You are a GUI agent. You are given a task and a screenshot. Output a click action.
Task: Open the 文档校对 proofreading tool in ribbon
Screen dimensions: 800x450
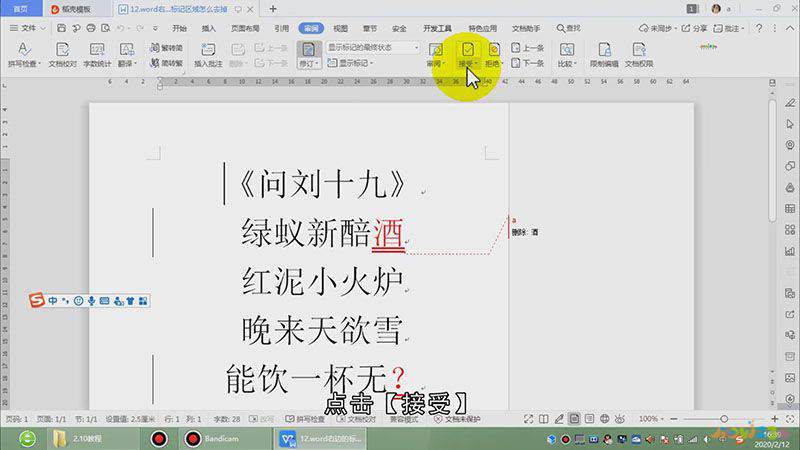point(62,55)
